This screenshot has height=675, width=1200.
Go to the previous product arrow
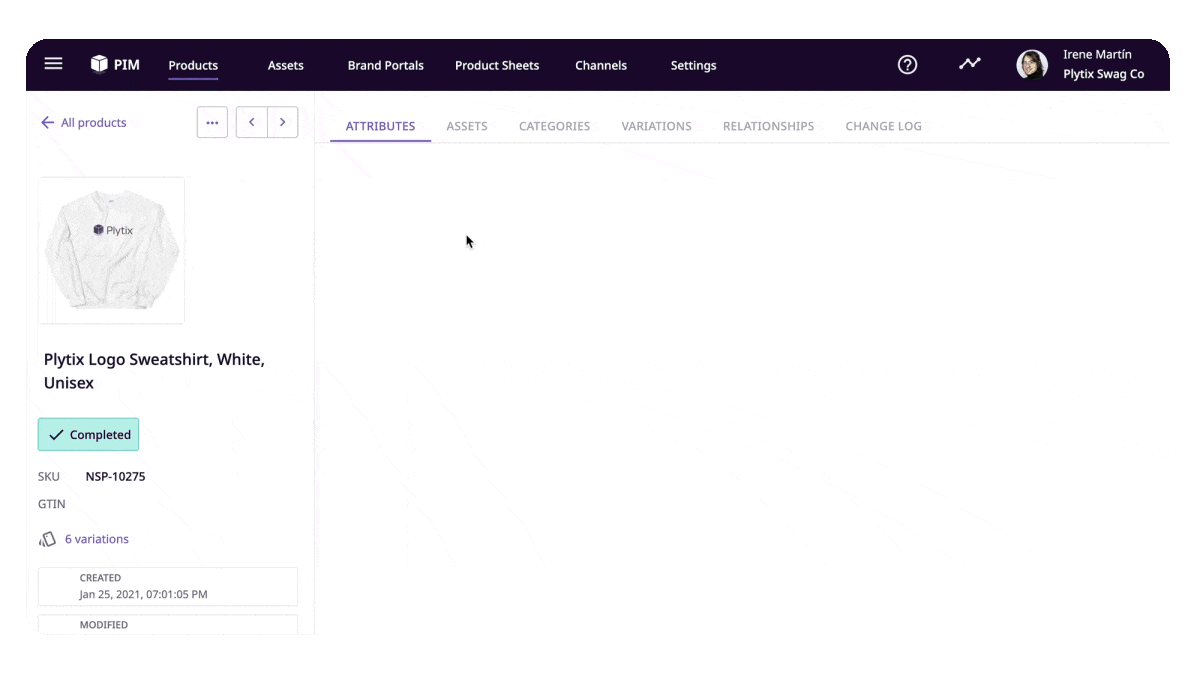[x=251, y=122]
